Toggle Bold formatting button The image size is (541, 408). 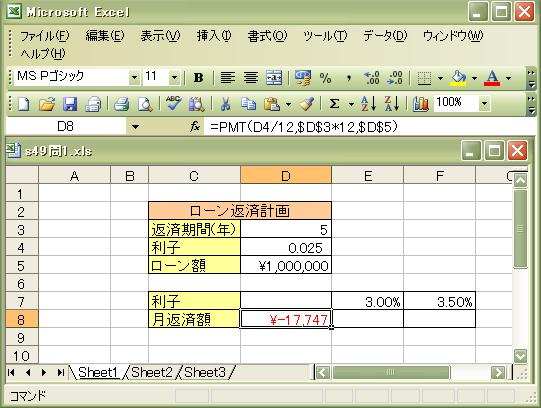pyautogui.click(x=198, y=78)
